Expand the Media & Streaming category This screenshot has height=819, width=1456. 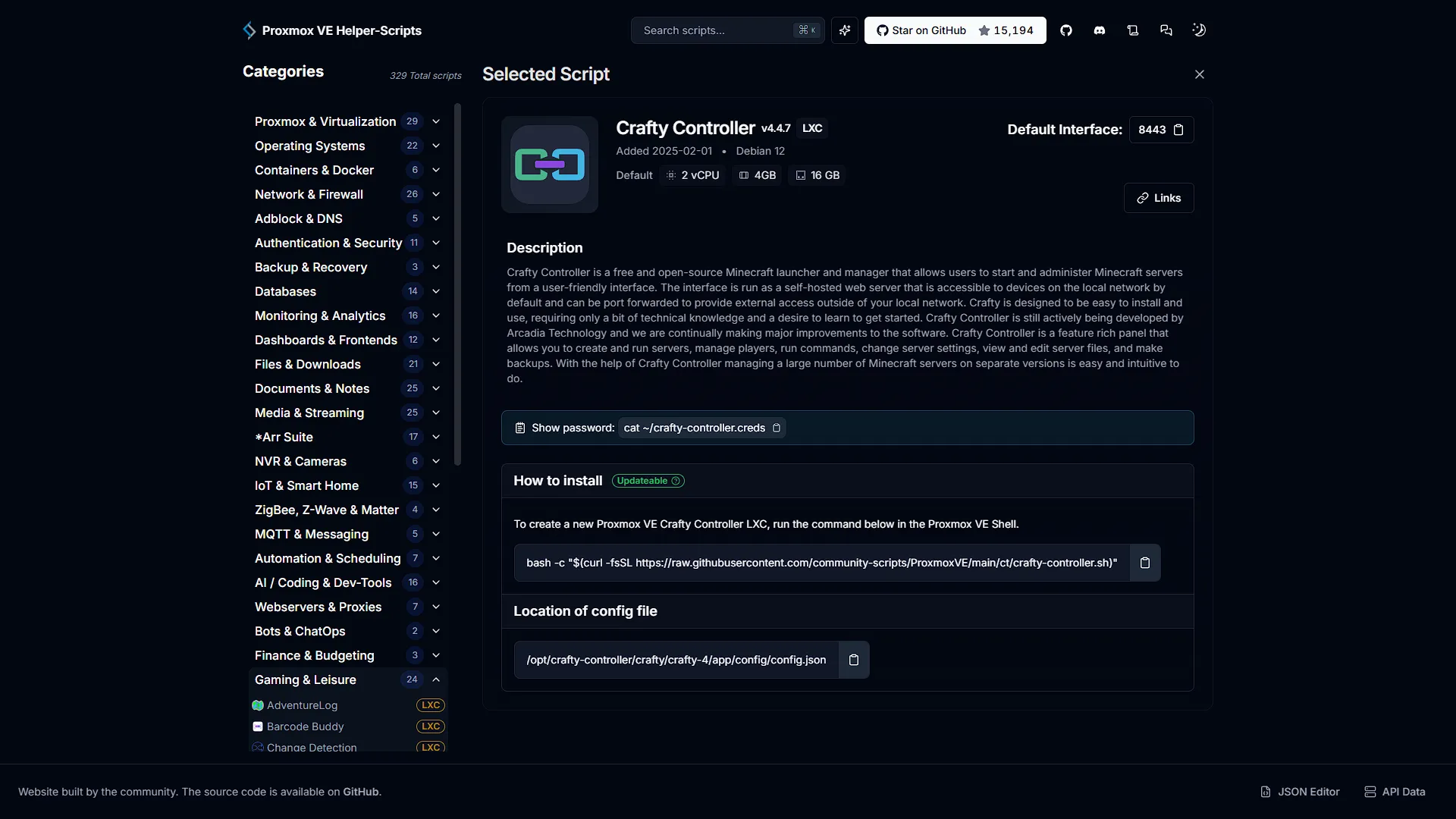point(348,413)
